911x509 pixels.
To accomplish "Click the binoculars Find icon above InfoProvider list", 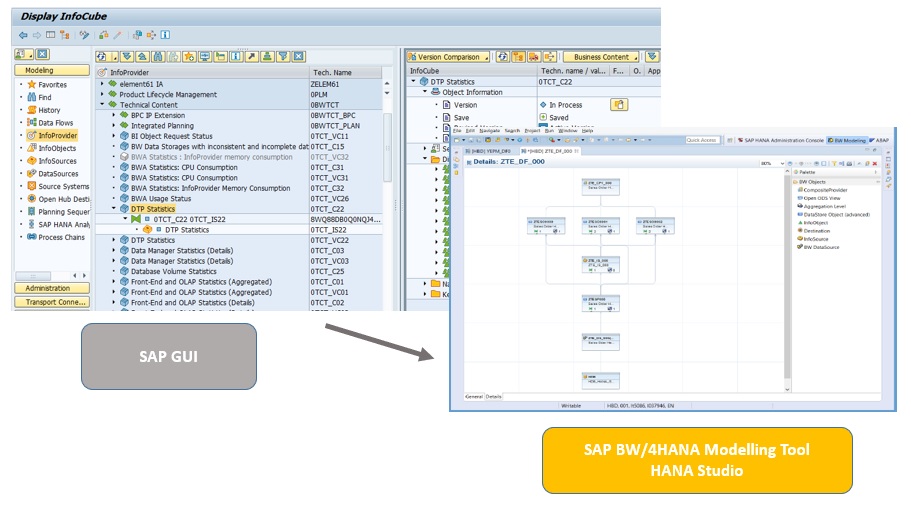I will (x=157, y=56).
